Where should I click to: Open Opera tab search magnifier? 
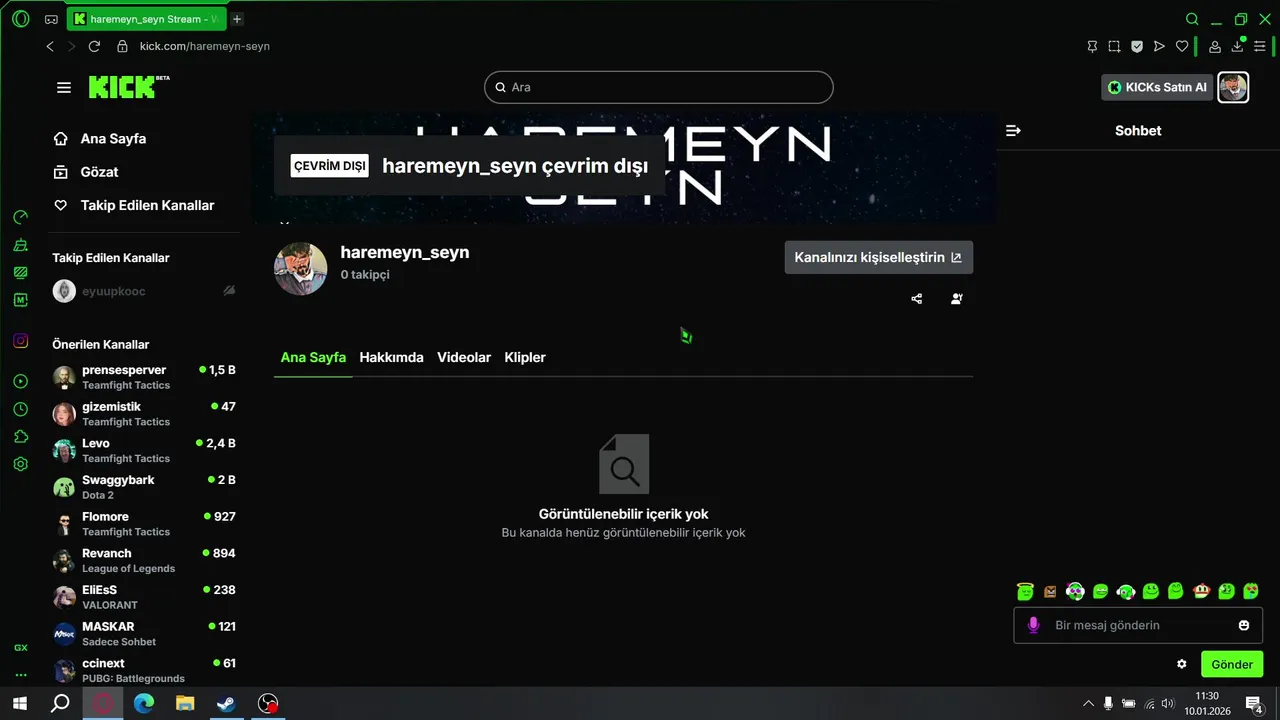tap(1192, 19)
